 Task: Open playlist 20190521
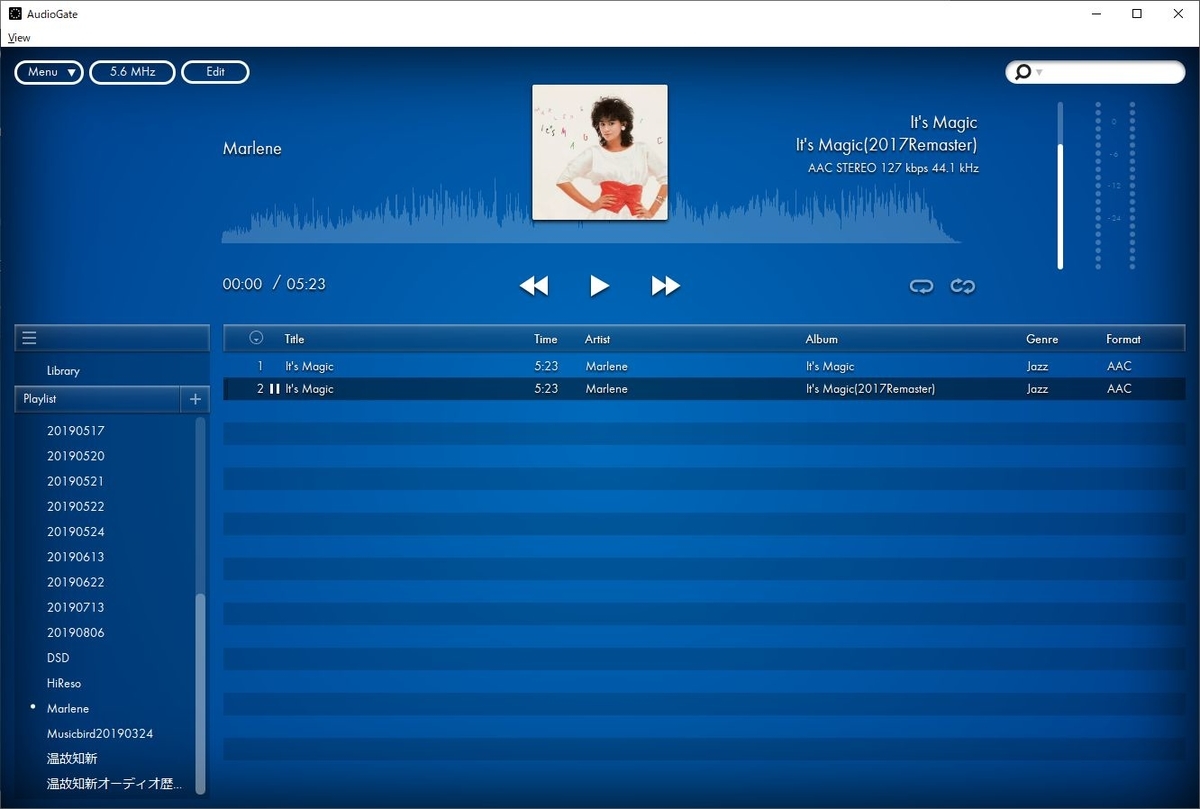(76, 481)
